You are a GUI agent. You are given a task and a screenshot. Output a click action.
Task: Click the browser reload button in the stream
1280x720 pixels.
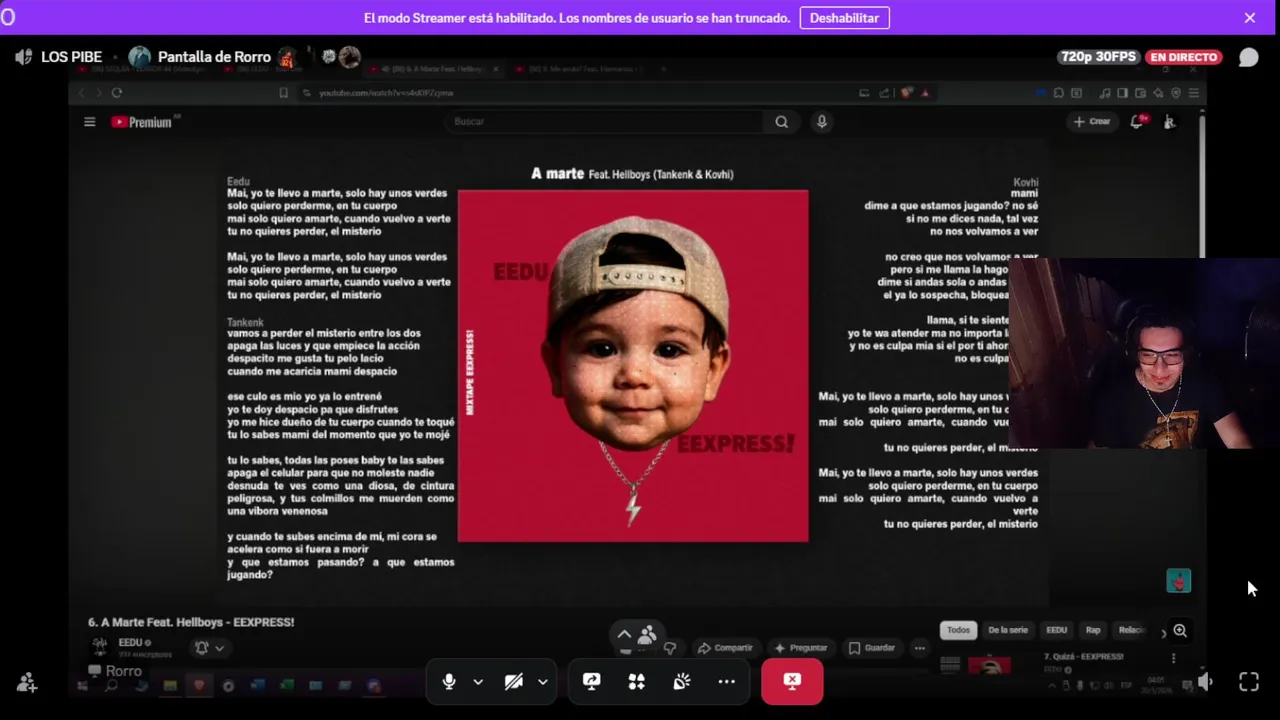(117, 93)
